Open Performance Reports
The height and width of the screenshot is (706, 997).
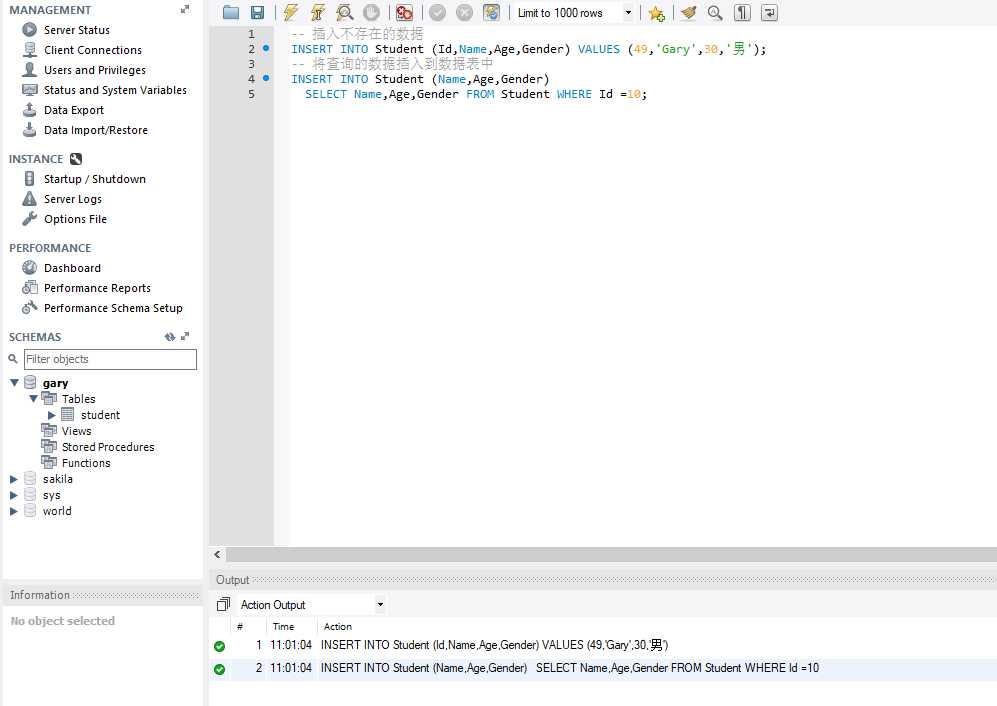point(97,288)
